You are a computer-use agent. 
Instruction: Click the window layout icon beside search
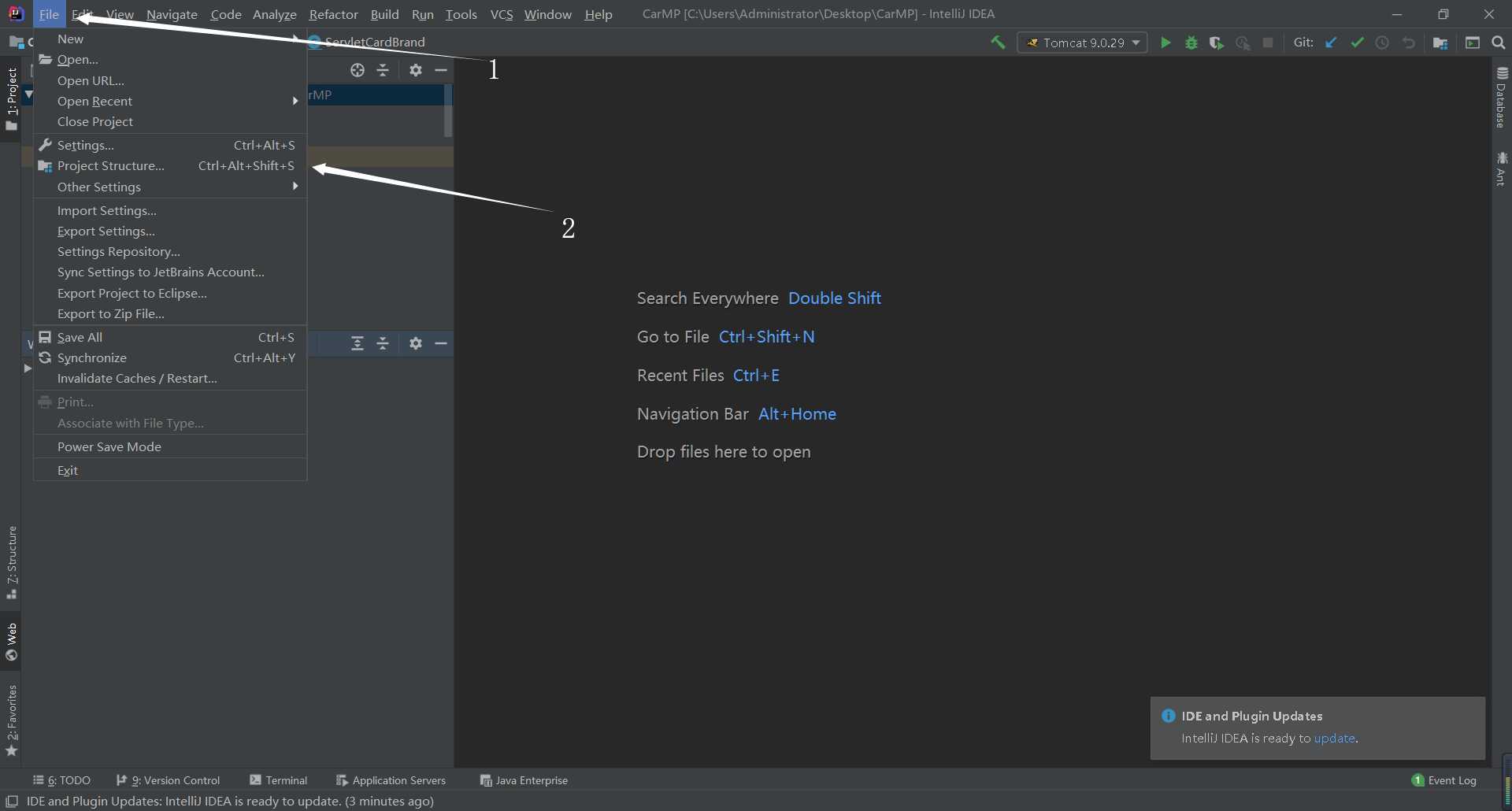(x=1473, y=43)
